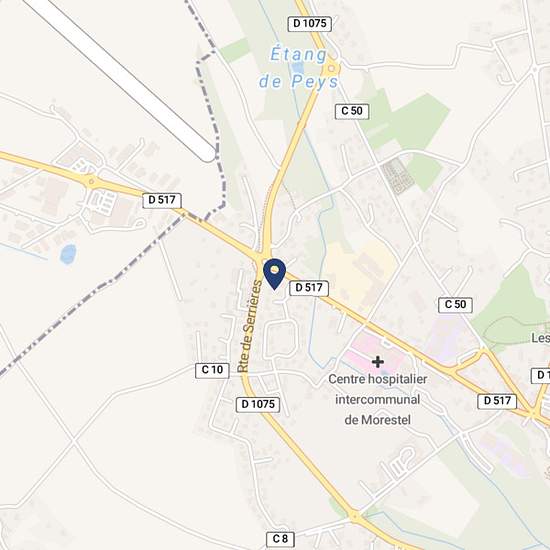550x550 pixels.
Task: Click the Étang de Peys label
Action: (x=299, y=68)
